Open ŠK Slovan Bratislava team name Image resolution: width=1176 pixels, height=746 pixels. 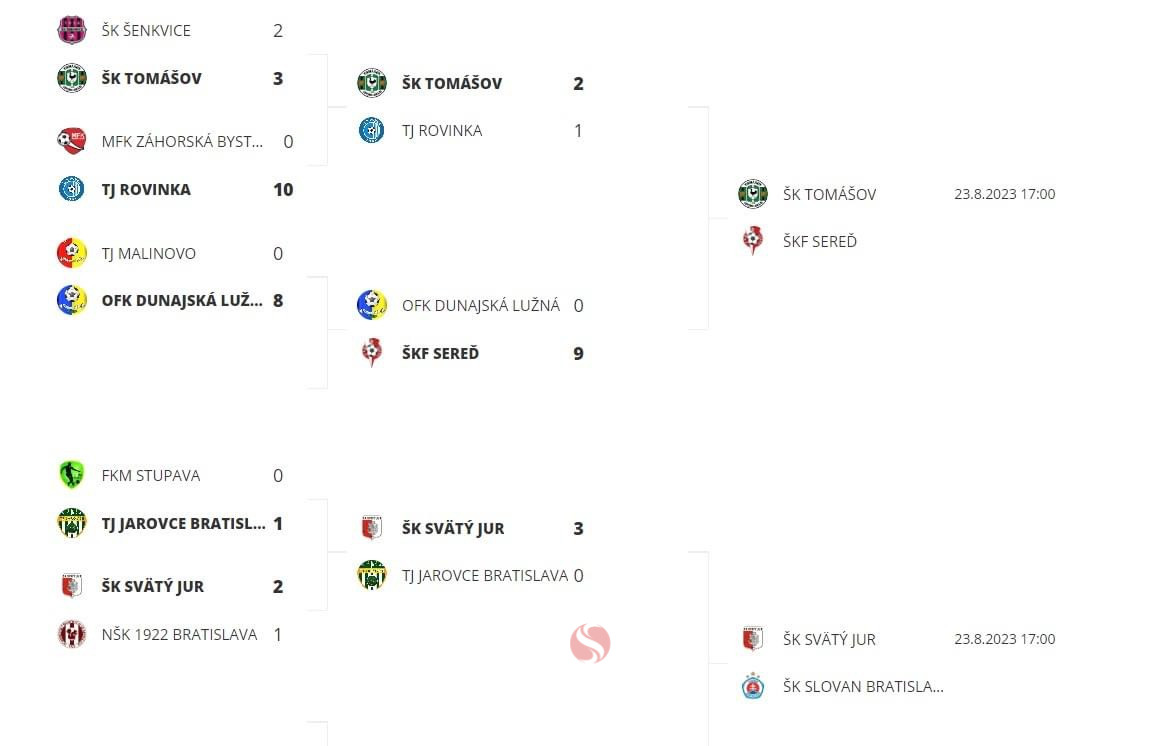(863, 687)
